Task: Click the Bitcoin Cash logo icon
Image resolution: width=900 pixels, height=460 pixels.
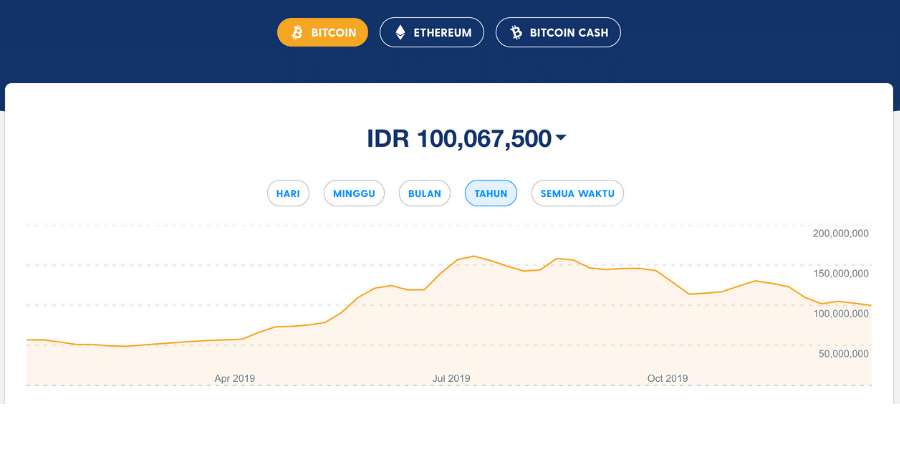Action: (516, 33)
